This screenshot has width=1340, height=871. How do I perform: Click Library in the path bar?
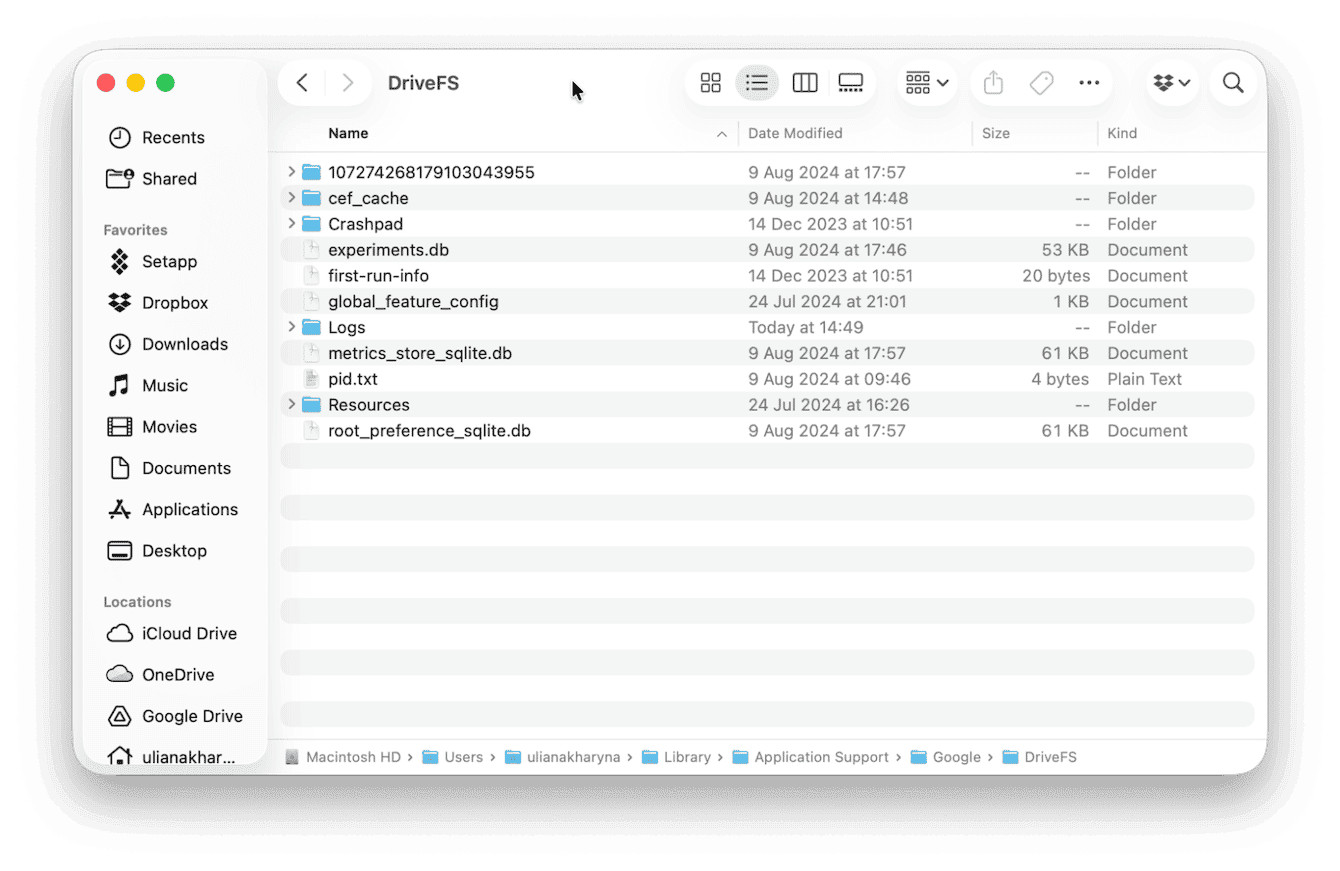pos(686,757)
